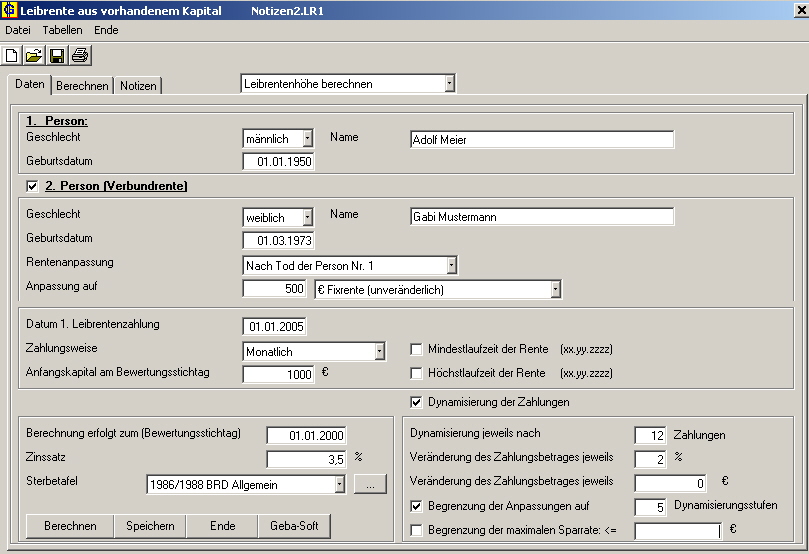Open the Sterbetafel 1986/1988 BRD dropdown
809x554 pixels.
[339, 485]
